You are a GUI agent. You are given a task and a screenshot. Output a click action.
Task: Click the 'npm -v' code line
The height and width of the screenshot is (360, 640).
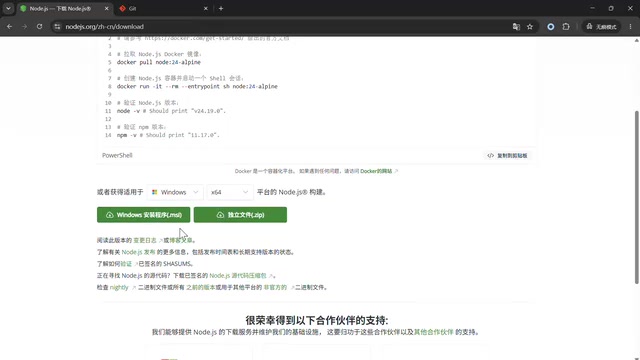point(168,135)
